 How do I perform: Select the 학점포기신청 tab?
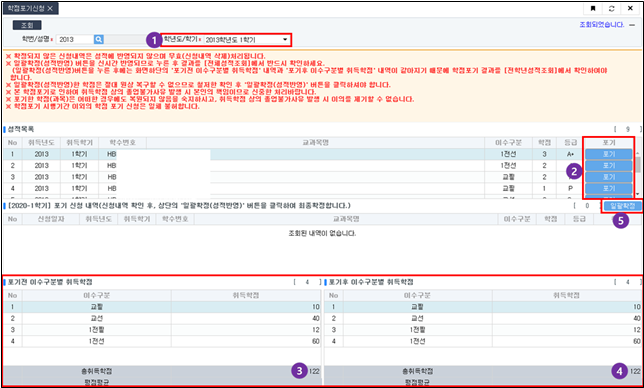tap(26, 9)
